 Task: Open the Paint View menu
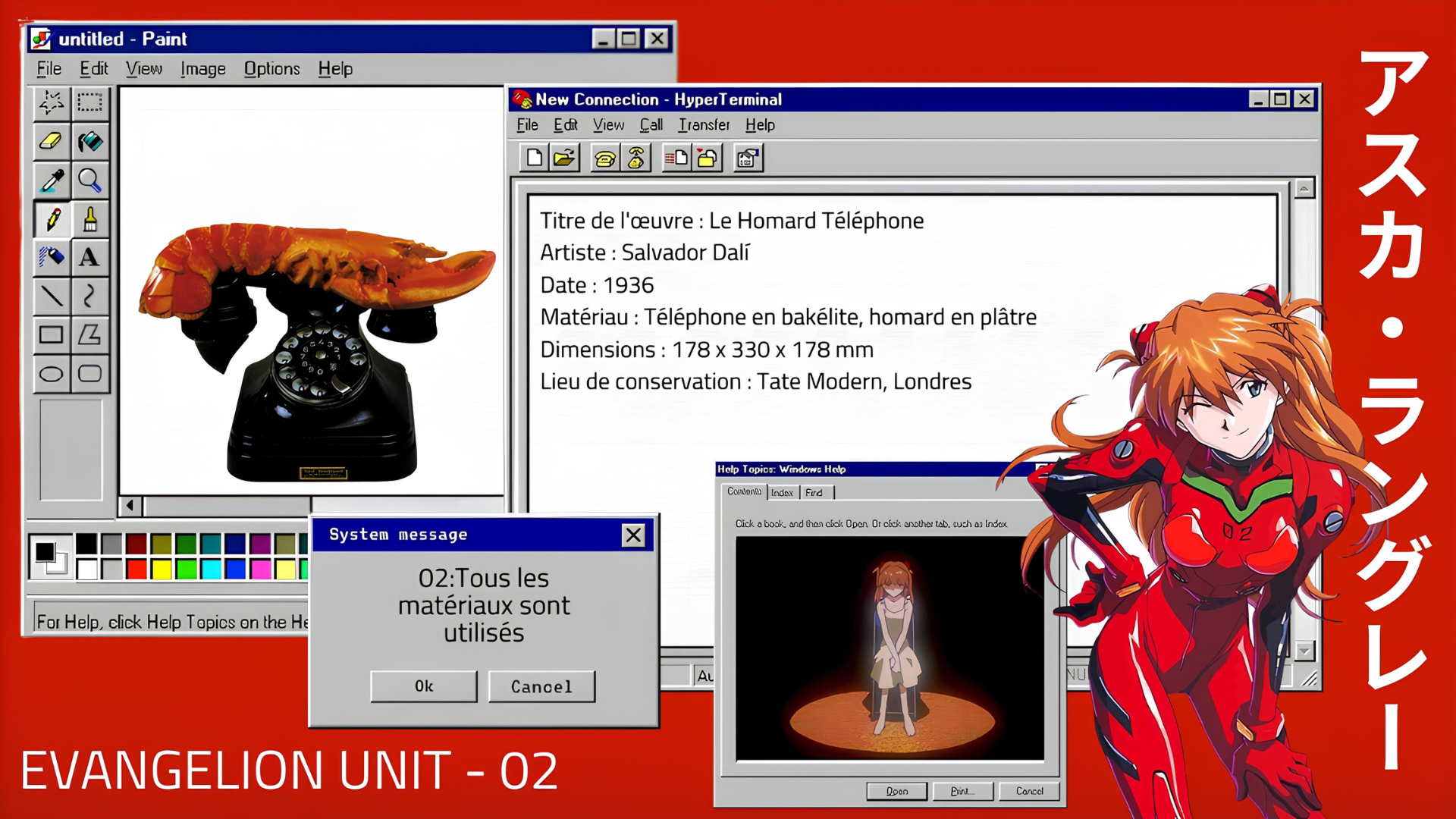pyautogui.click(x=144, y=69)
